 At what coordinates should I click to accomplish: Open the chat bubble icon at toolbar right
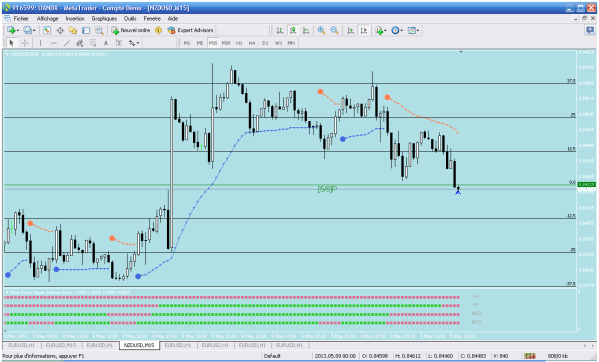[x=590, y=30]
